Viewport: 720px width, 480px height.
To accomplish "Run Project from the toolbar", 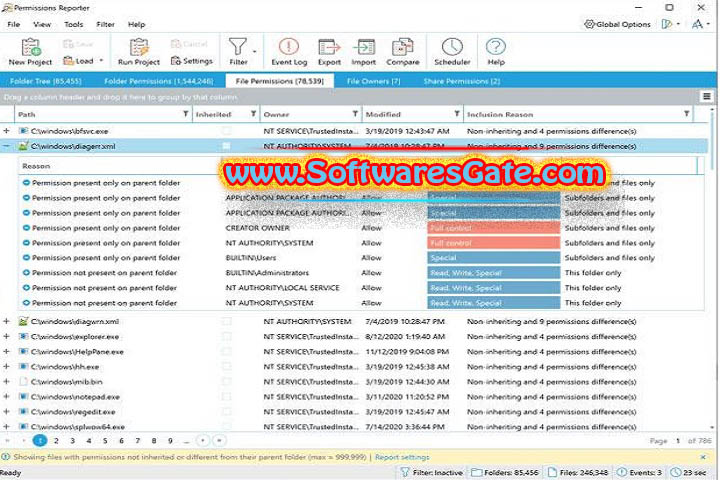I will [139, 51].
